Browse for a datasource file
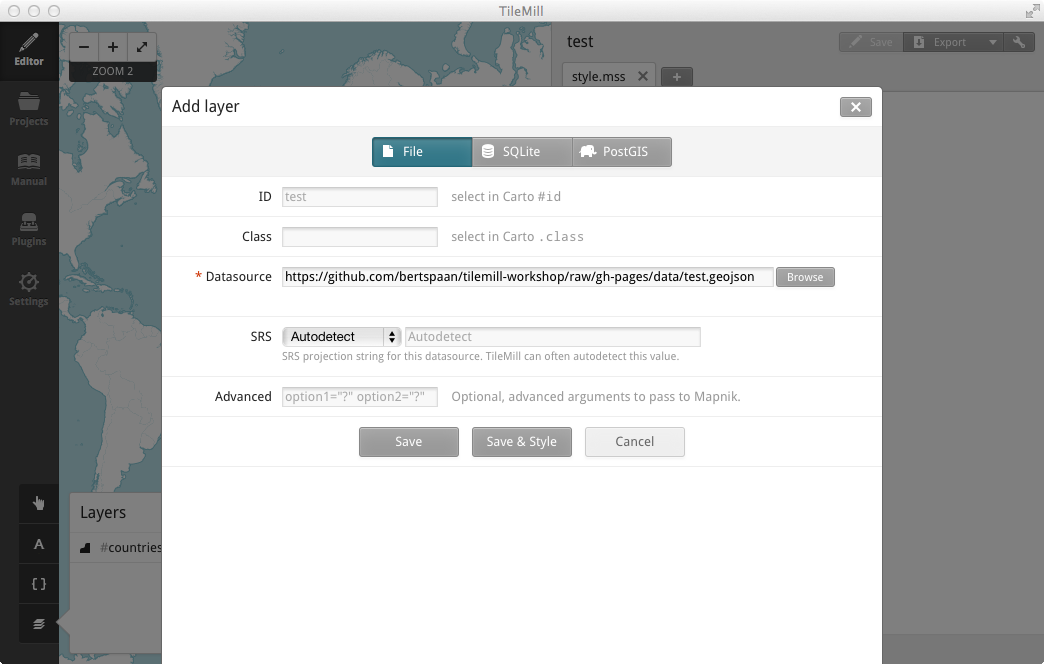Viewport: 1044px width, 664px height. click(805, 277)
